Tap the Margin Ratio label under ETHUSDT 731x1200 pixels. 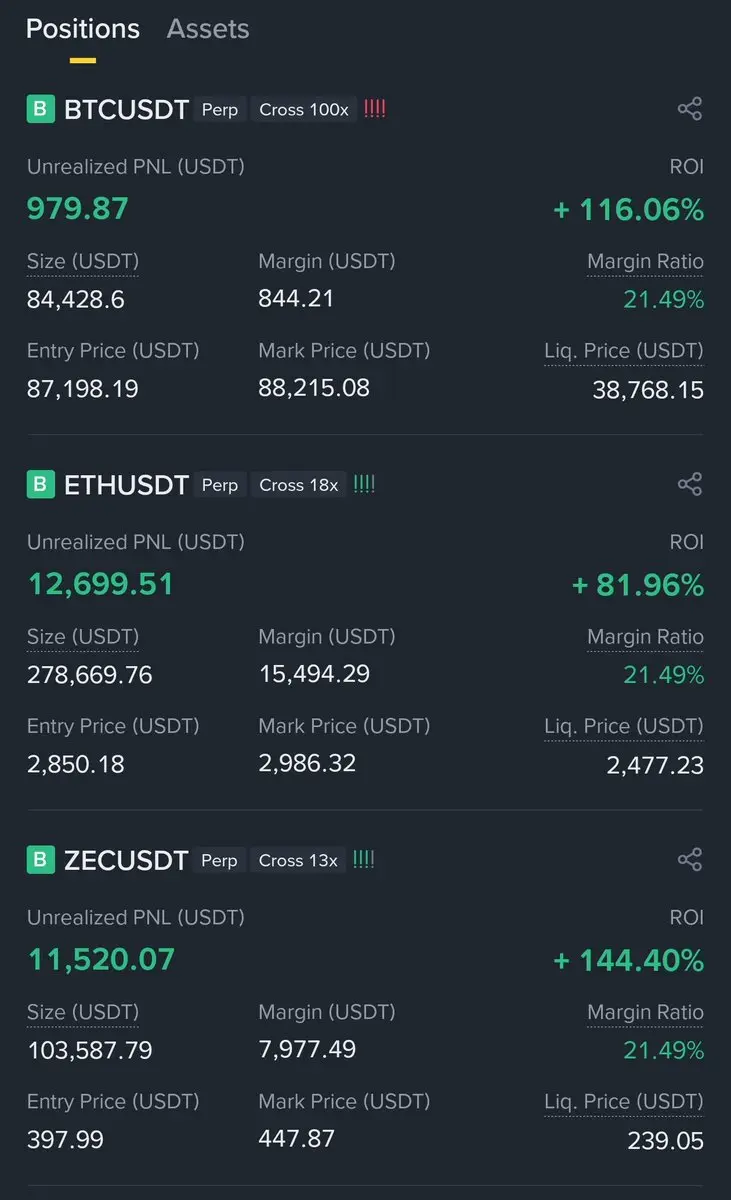pyautogui.click(x=645, y=637)
